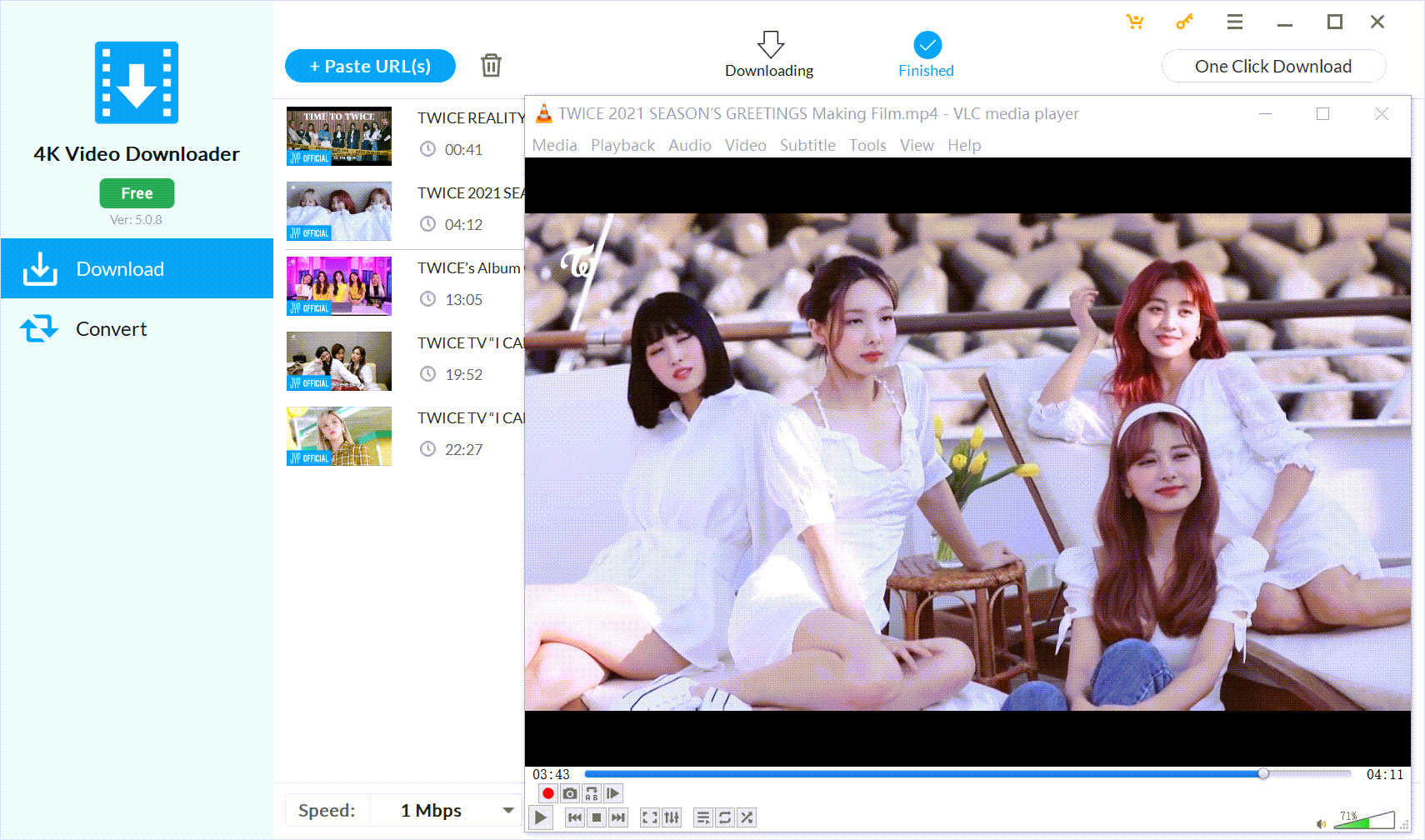The image size is (1425, 840).
Task: Click One Click Download button
Action: click(1273, 66)
